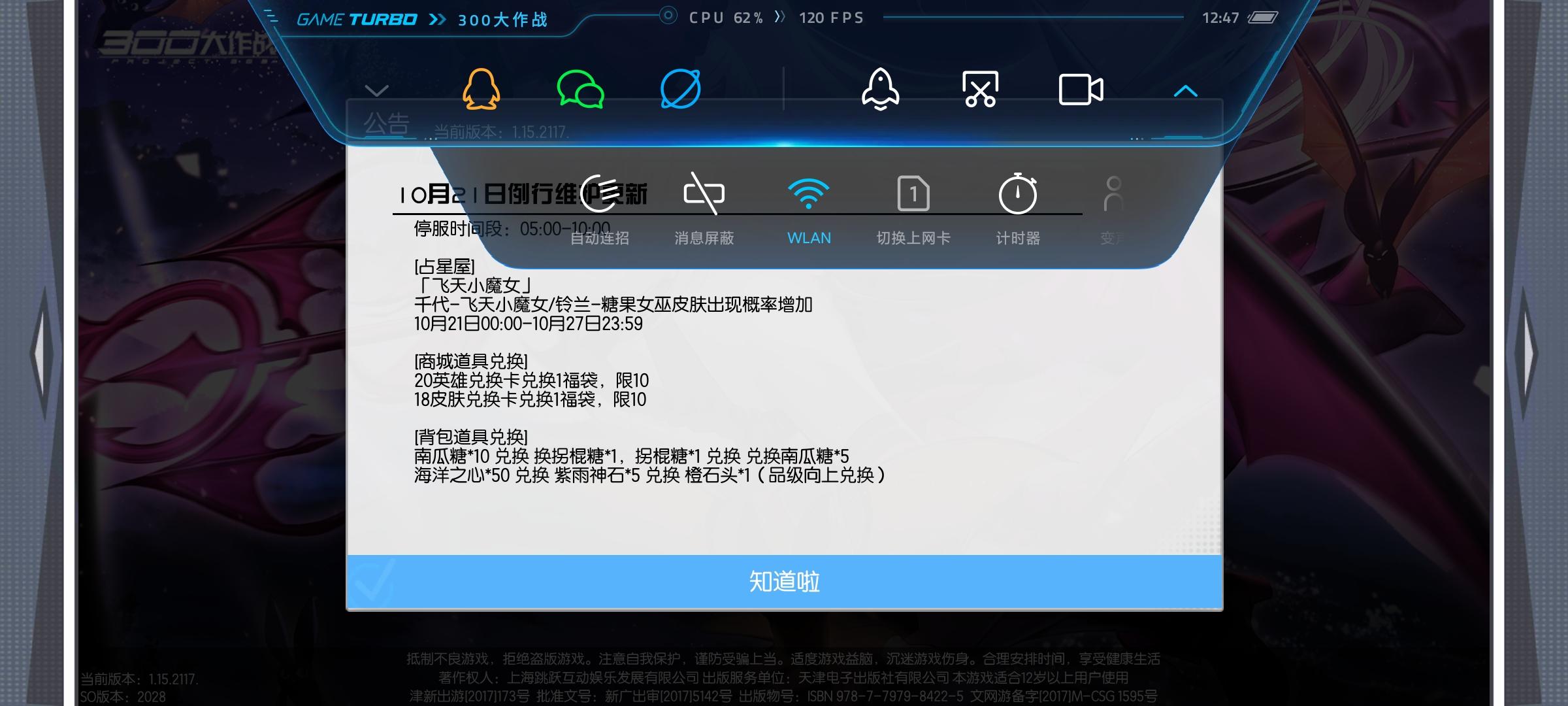This screenshot has height=706, width=1568.
Task: Tap the 海洋之心*50 exchange line
Action: [x=650, y=475]
